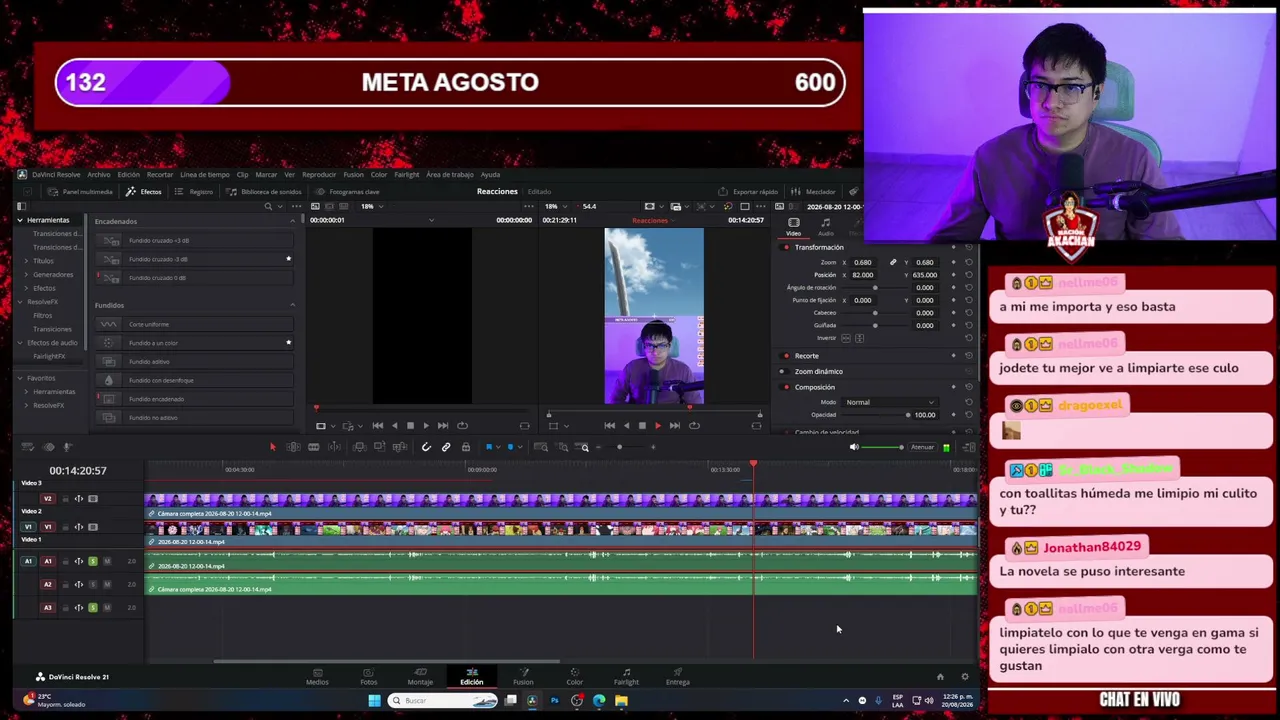Open the Modo Normal composite dropdown
Screen dimensions: 1280x720
pos(890,402)
